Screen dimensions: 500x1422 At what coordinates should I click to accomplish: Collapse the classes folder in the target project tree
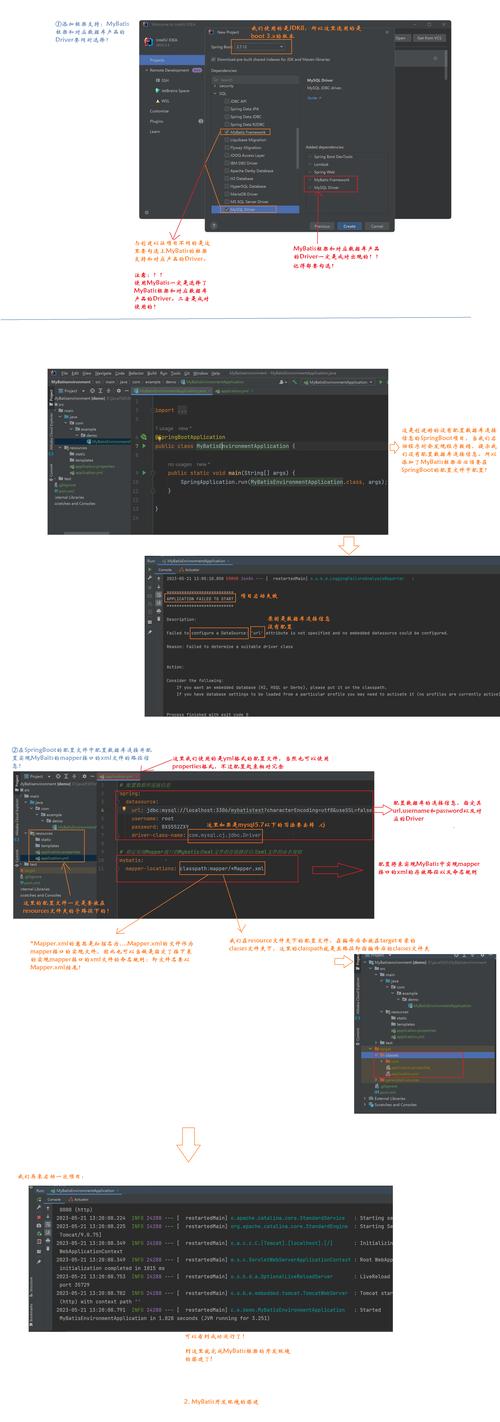click(x=376, y=1055)
